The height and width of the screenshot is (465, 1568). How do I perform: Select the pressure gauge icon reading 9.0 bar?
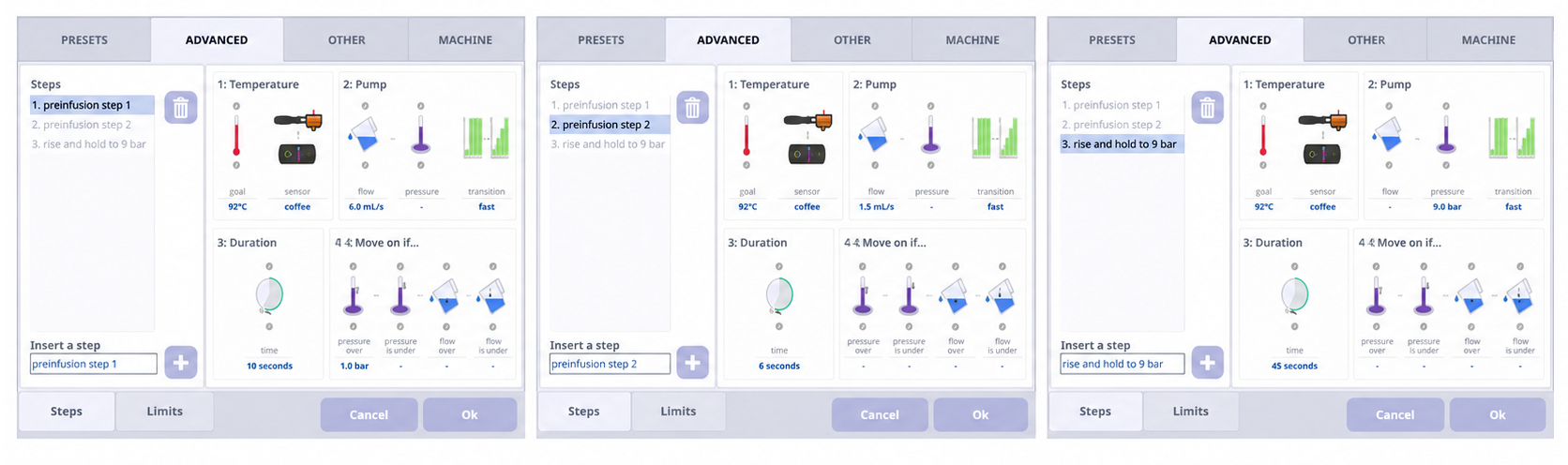point(1446,136)
